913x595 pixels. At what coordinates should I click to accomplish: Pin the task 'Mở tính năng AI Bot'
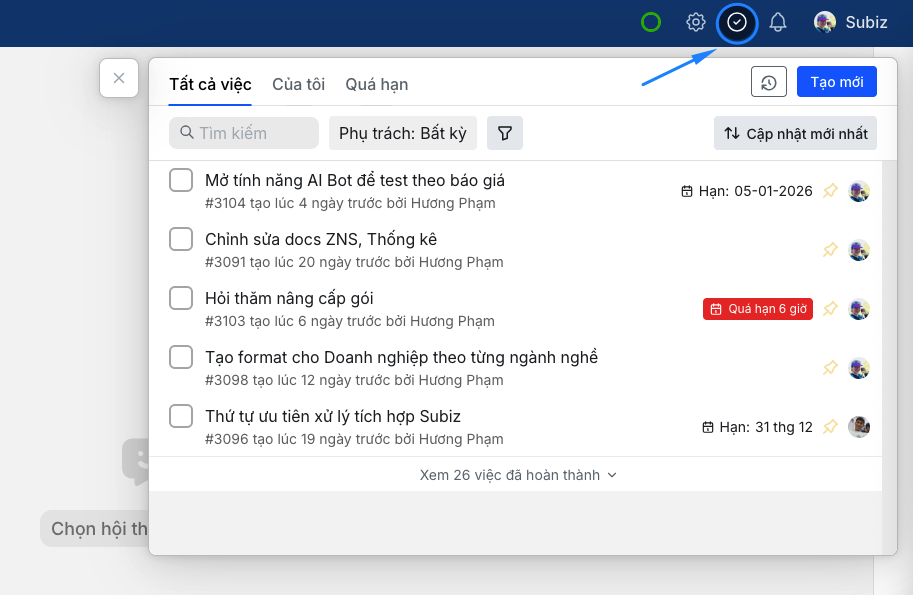pyautogui.click(x=830, y=191)
